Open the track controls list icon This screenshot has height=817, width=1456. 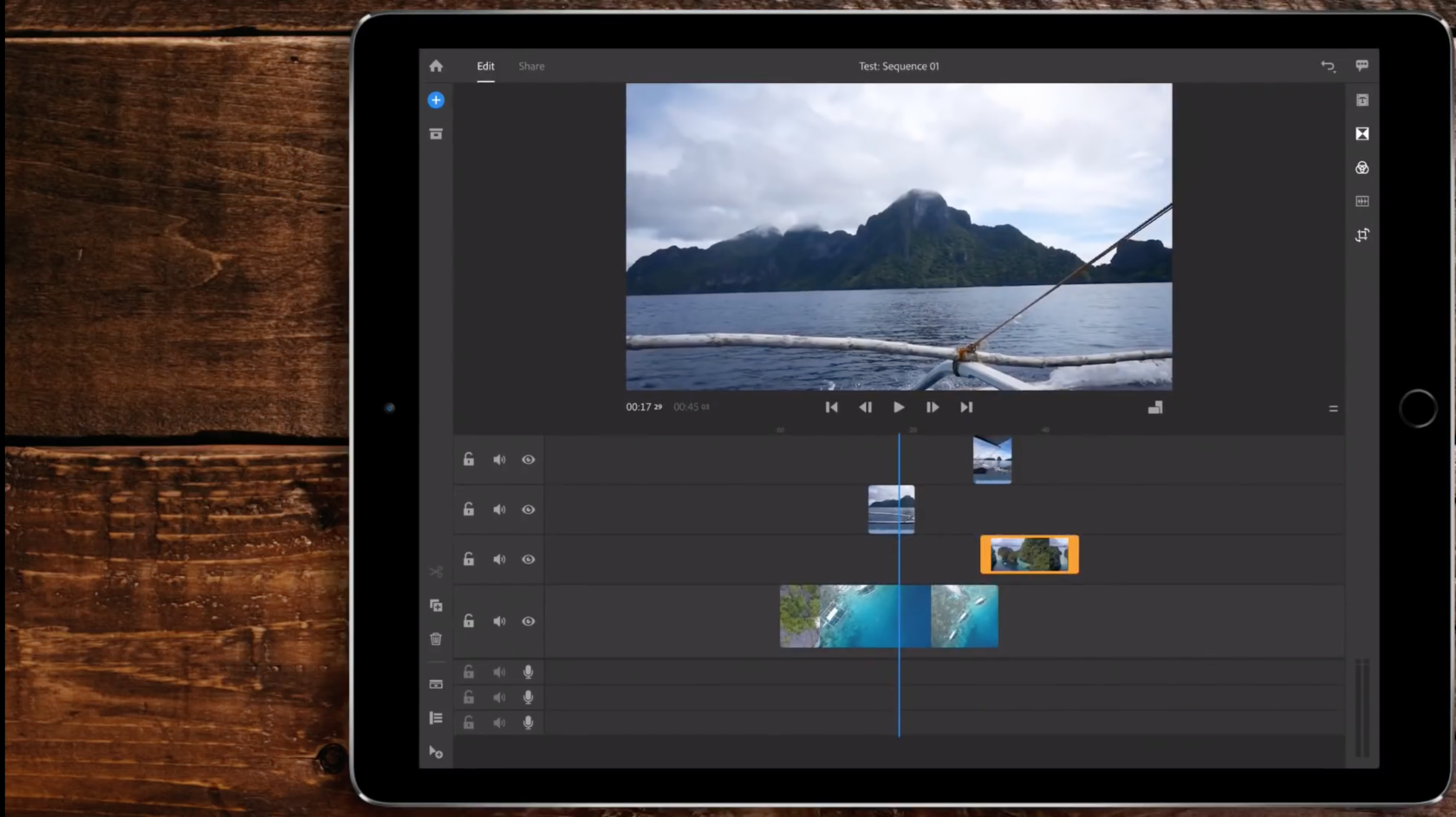pos(436,718)
